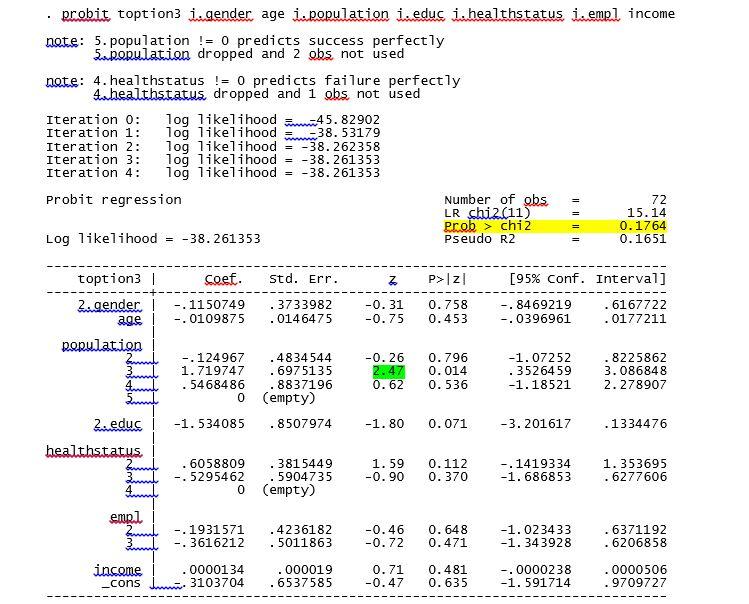749x604 pixels.
Task: Click the Pseudo R2 value 0.1651
Action: click(642, 238)
